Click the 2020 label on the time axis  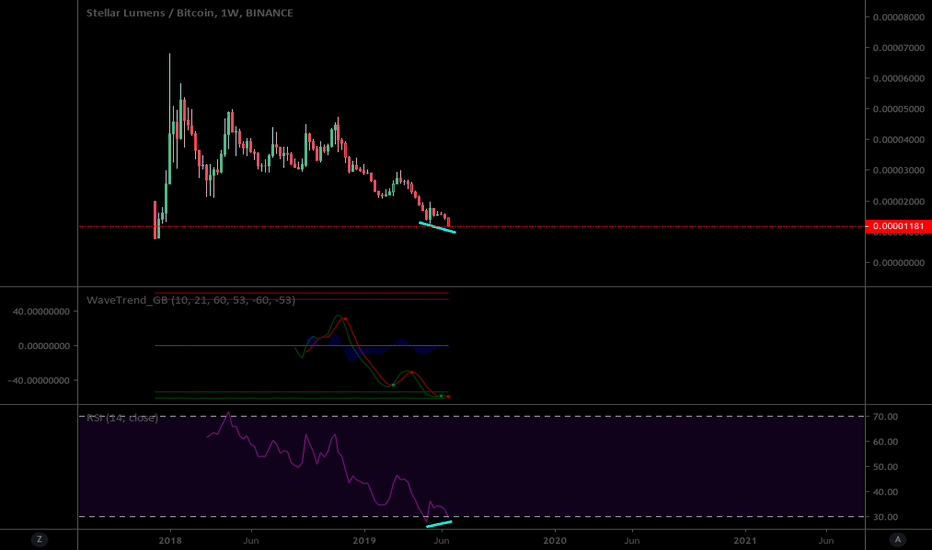[x=555, y=540]
